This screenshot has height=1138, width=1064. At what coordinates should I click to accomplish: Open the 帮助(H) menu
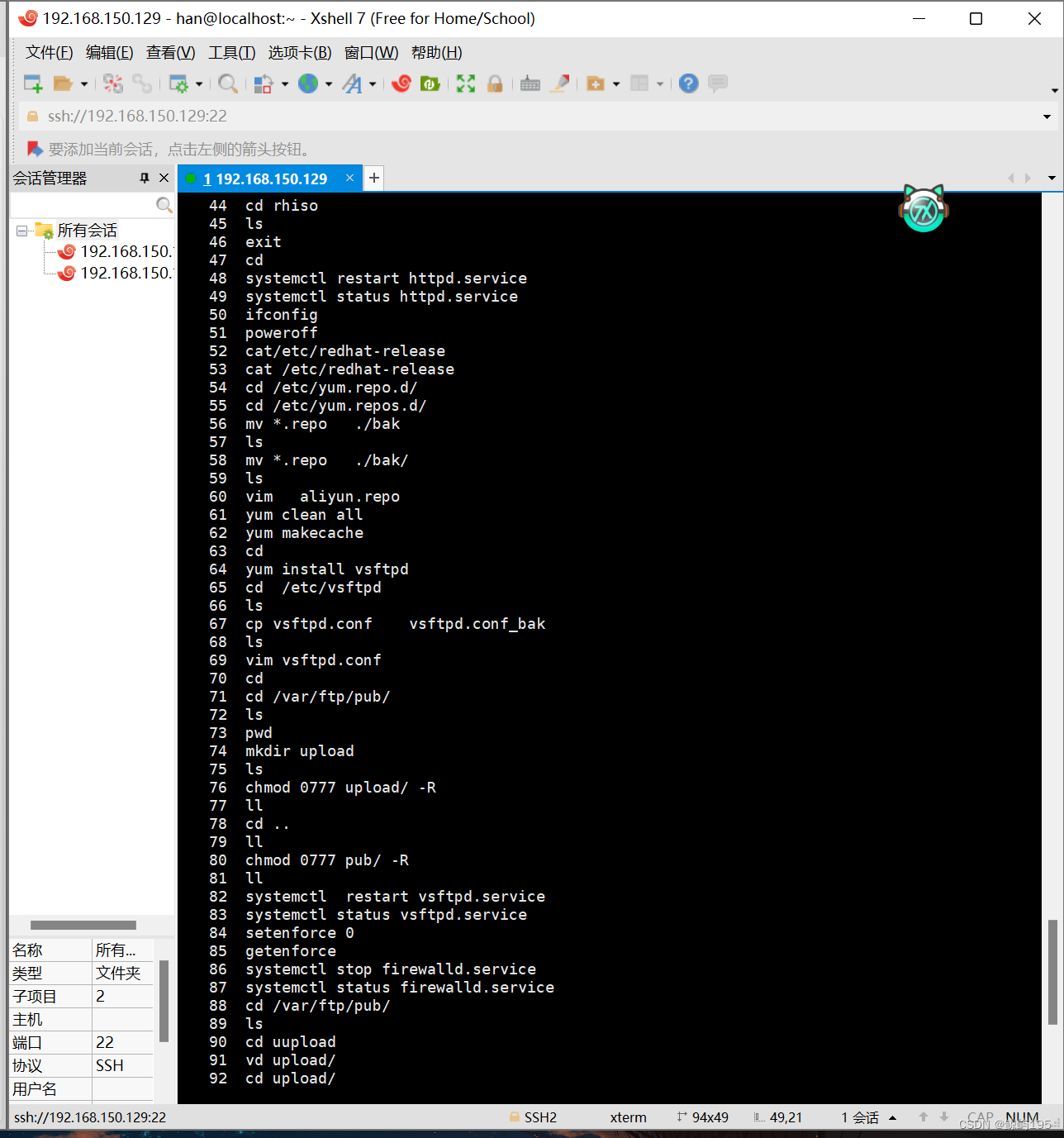pyautogui.click(x=437, y=53)
